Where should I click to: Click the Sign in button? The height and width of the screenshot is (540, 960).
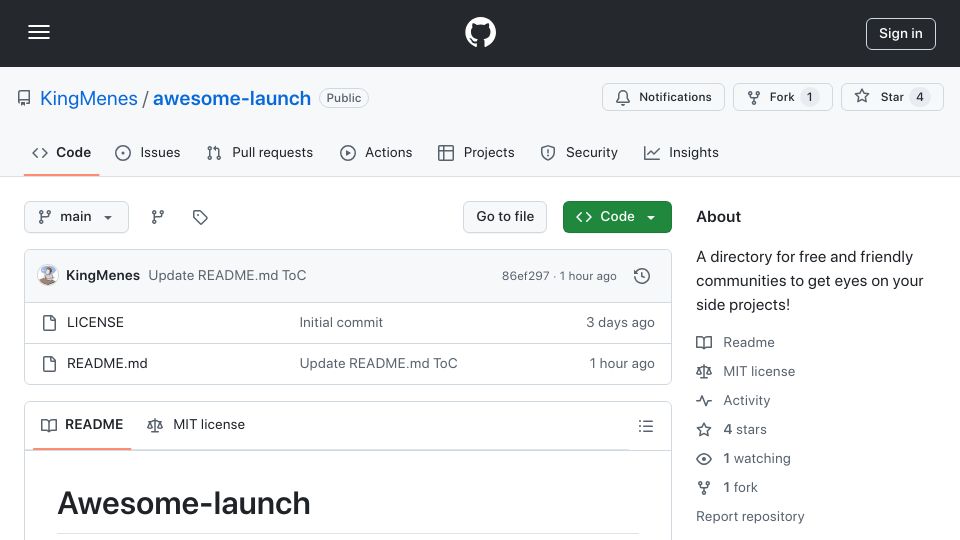pos(900,34)
